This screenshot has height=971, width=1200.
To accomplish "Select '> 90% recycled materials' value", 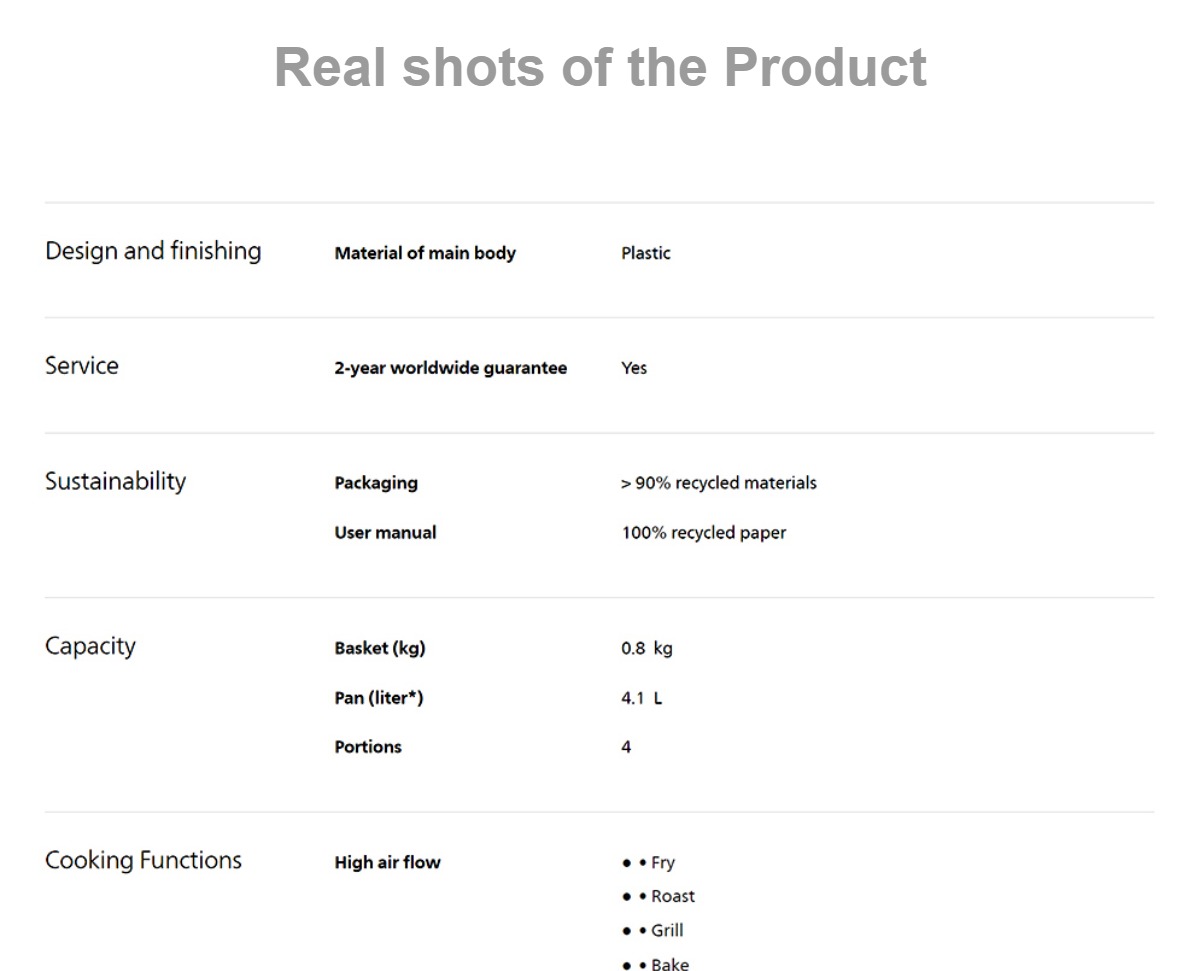I will tap(719, 483).
